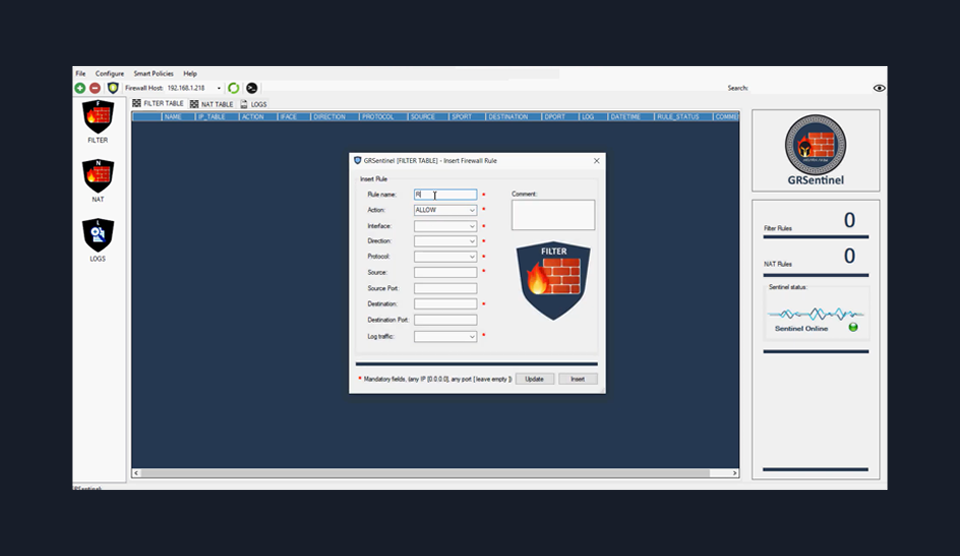The height and width of the screenshot is (556, 960).
Task: Click the horizontal scrollbar under the table
Action: pos(435,473)
